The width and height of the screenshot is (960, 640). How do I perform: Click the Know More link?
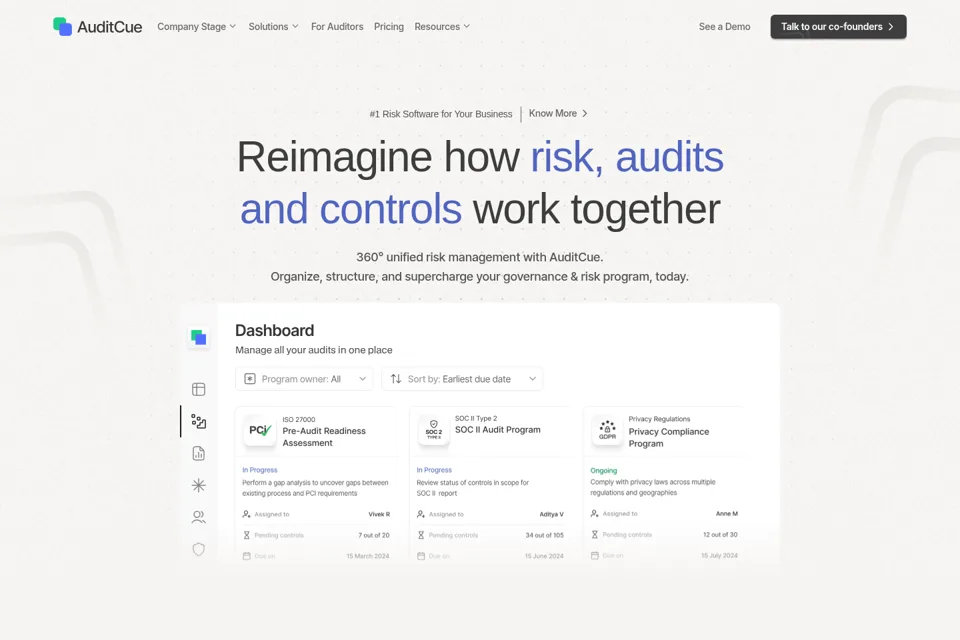point(558,113)
